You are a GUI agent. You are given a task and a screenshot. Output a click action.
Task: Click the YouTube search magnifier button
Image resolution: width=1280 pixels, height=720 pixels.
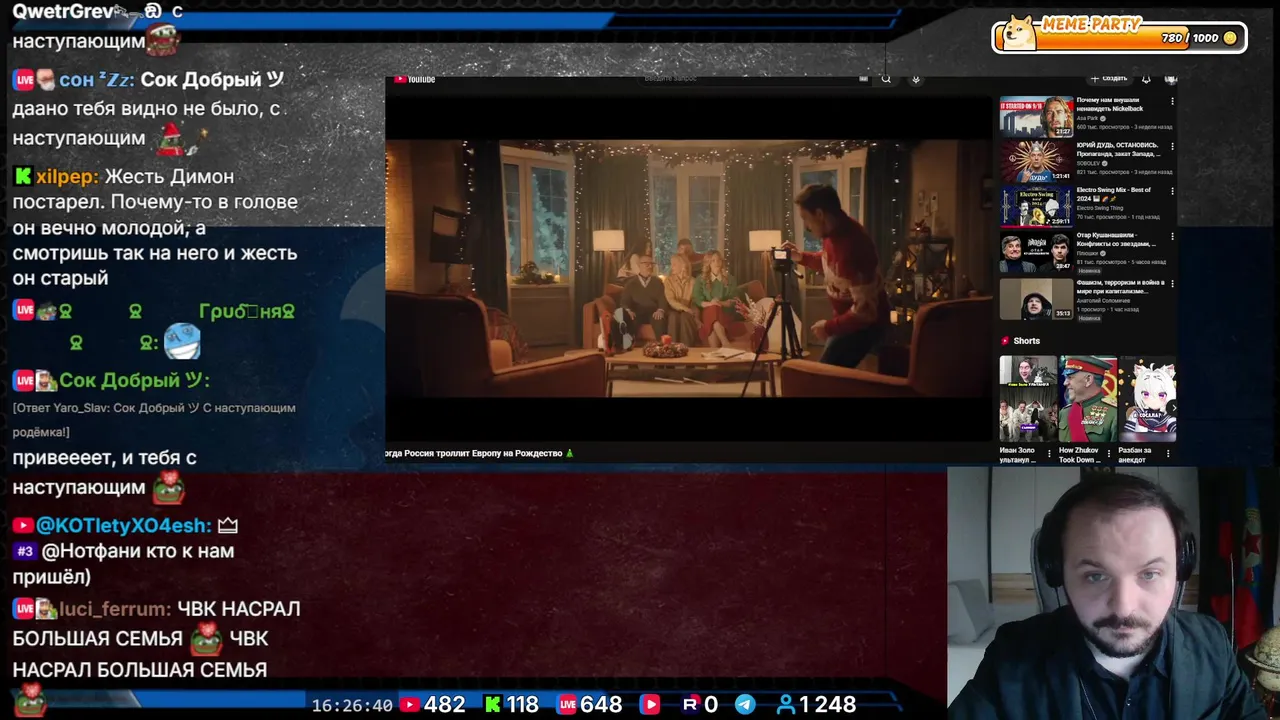[x=885, y=79]
